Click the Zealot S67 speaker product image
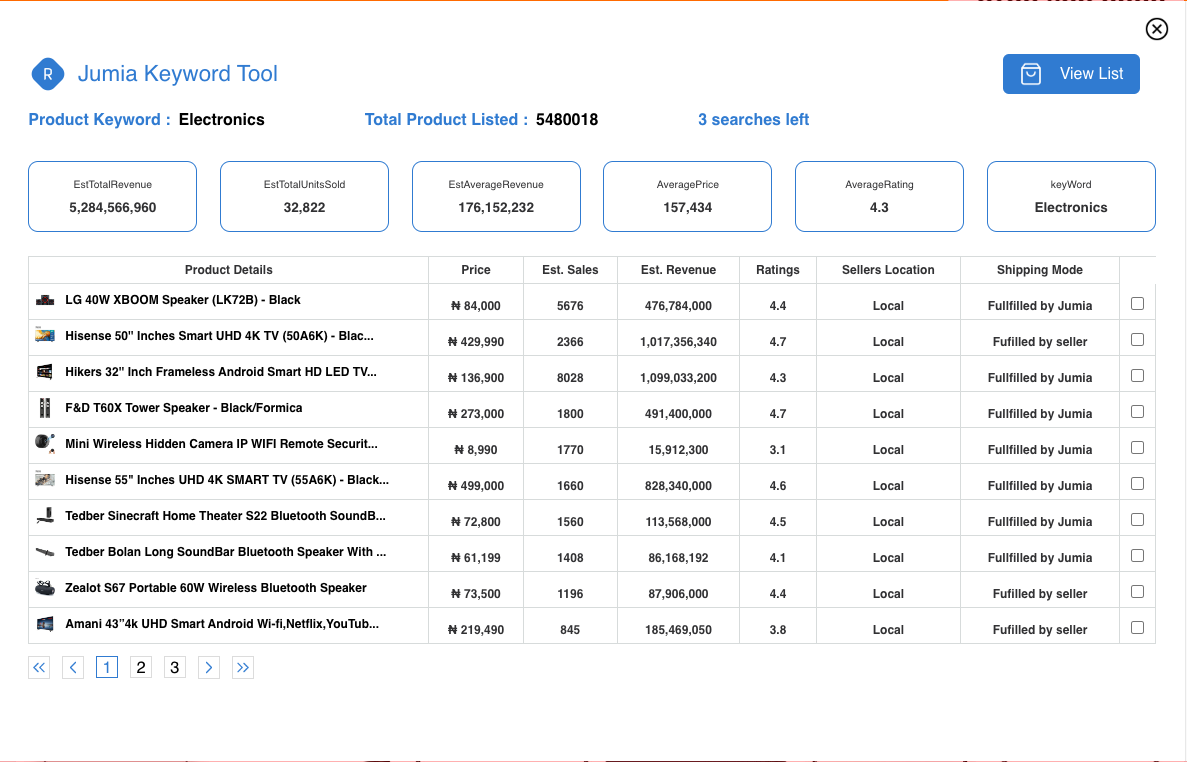1187x762 pixels. 45,588
